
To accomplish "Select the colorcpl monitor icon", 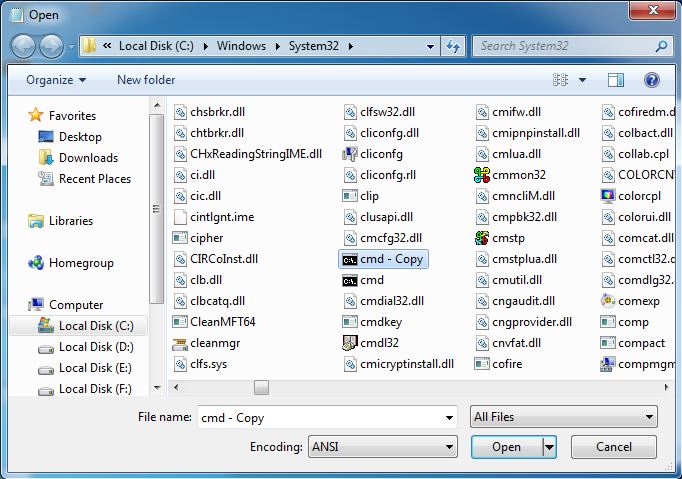I will (608, 196).
